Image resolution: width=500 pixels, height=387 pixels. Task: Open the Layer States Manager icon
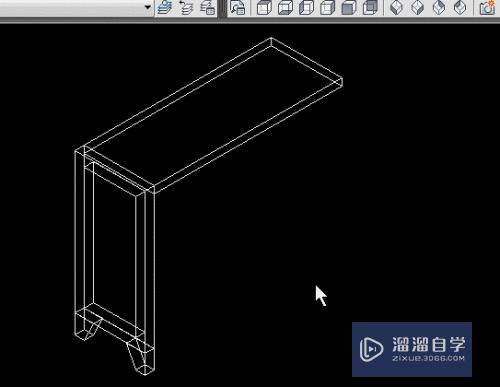tap(207, 8)
